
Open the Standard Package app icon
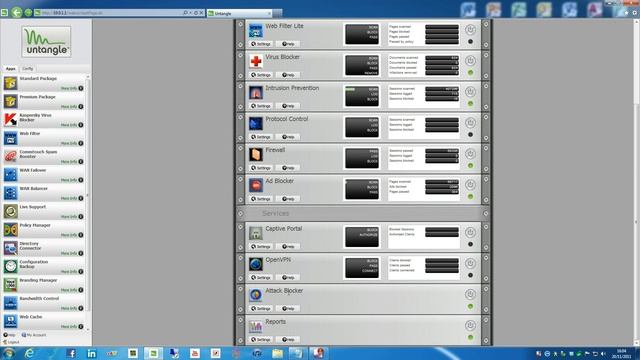click(11, 83)
